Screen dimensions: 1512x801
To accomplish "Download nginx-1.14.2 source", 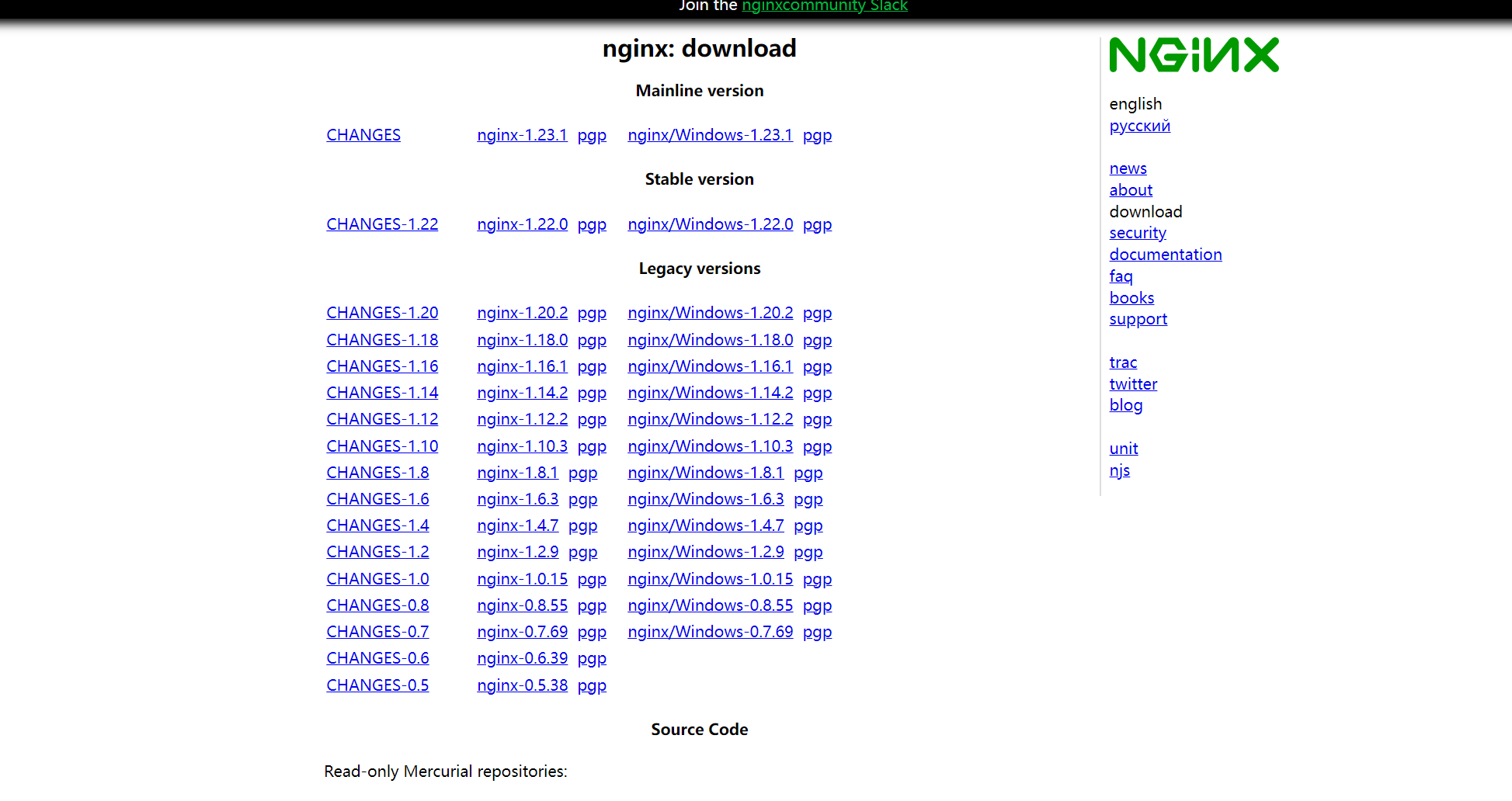I will point(522,393).
